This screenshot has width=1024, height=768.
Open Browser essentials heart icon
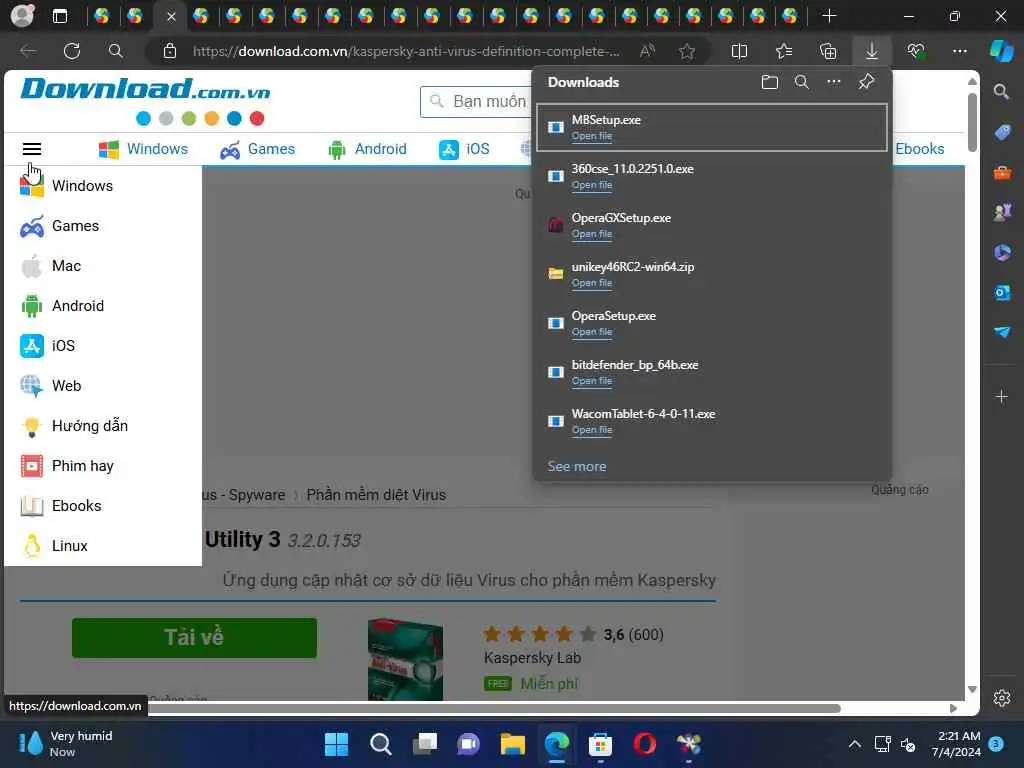pos(916,51)
